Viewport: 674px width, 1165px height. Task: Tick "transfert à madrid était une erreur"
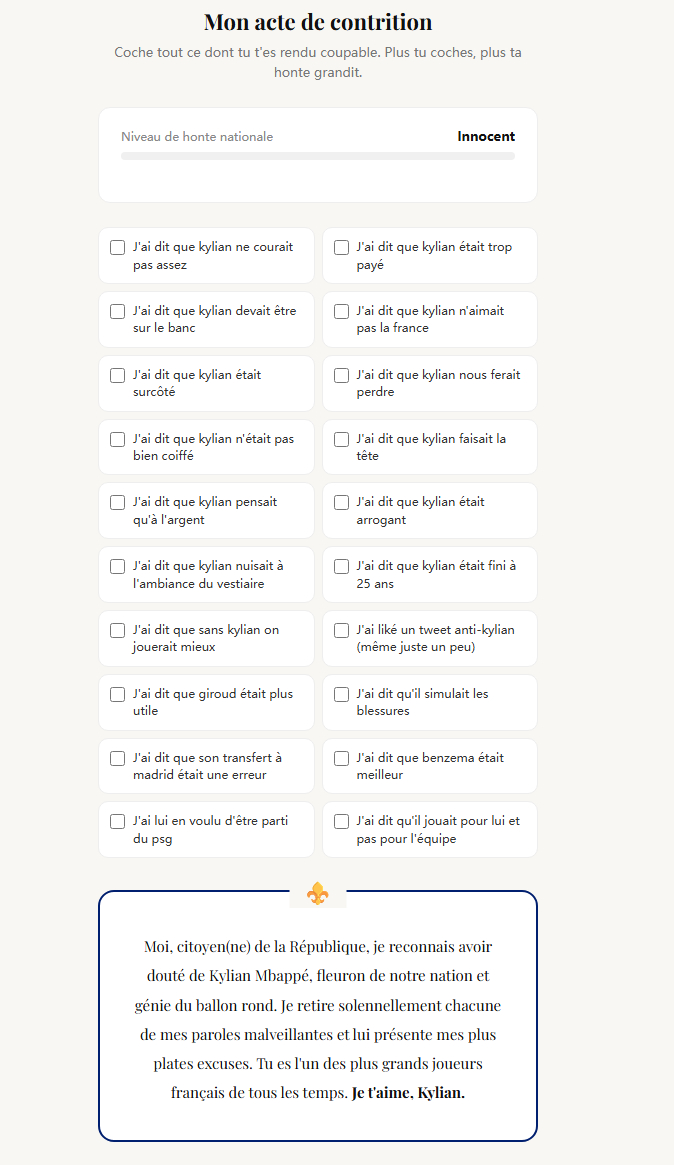tap(117, 758)
